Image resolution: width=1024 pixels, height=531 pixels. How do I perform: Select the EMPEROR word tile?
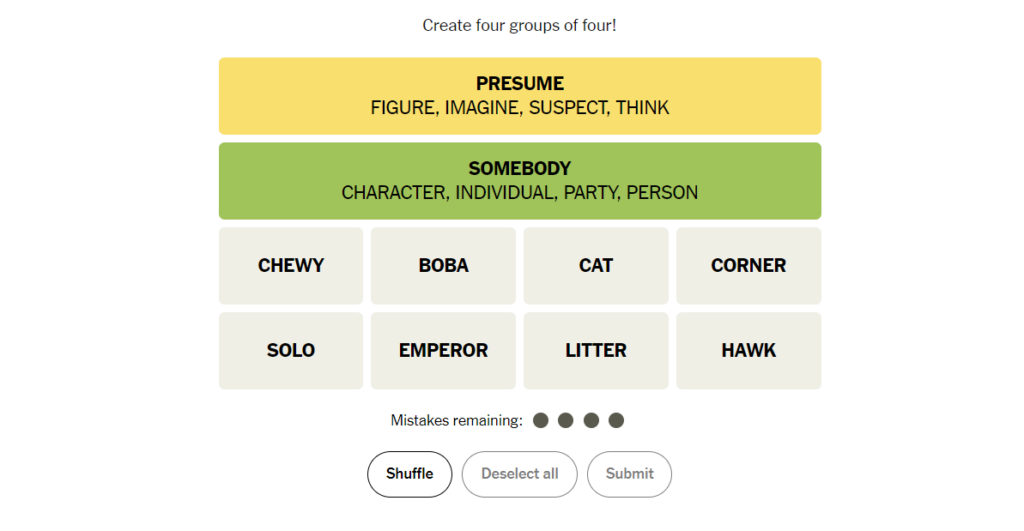click(x=443, y=351)
